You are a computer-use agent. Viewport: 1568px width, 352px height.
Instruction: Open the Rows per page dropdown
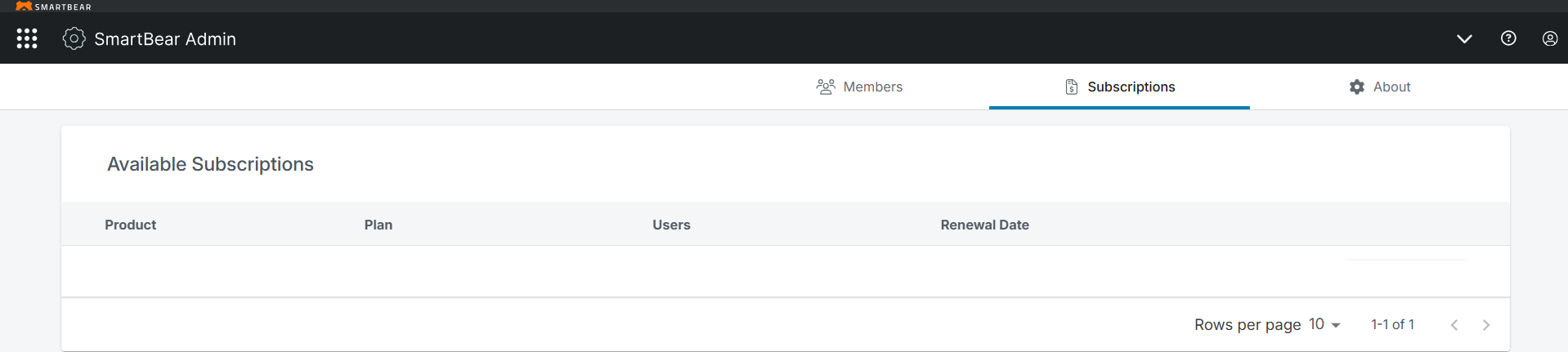click(x=1324, y=324)
